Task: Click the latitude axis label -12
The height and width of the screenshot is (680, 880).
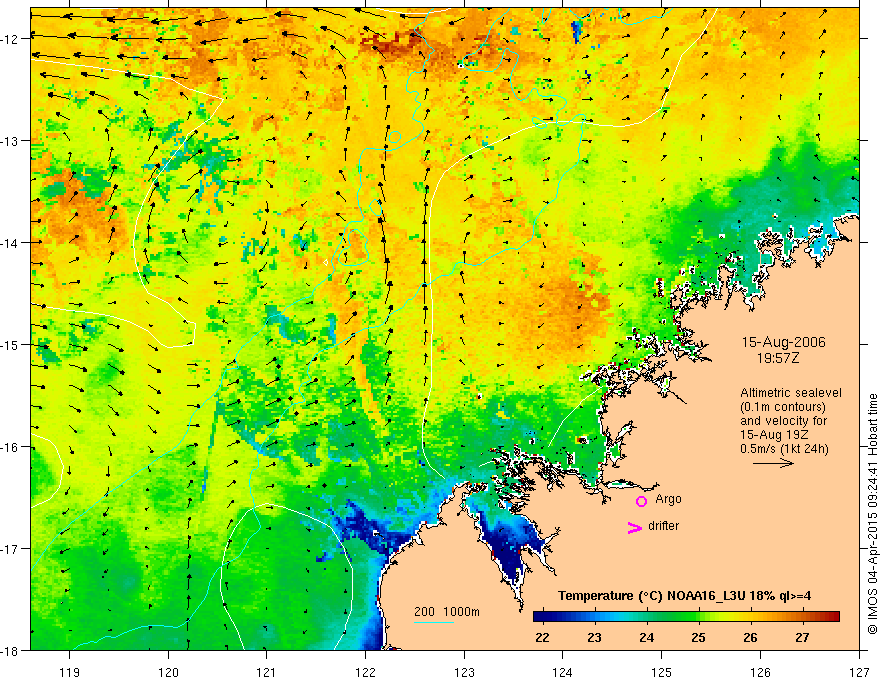Action: point(11,39)
